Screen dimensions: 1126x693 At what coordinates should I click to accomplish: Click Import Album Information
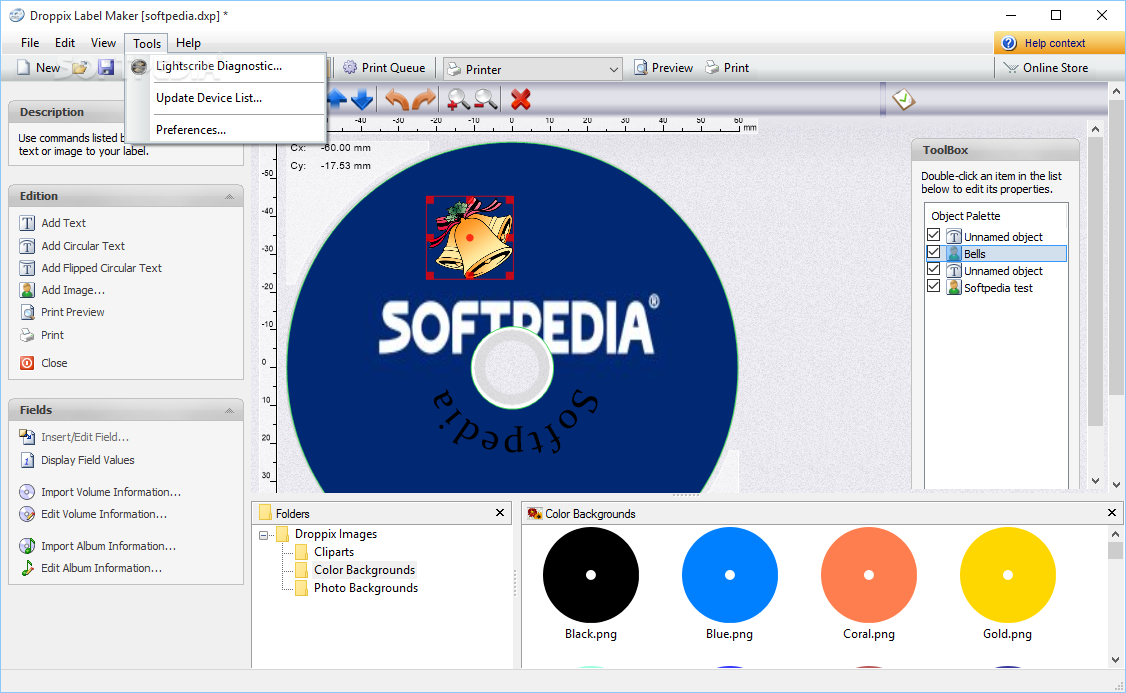coord(98,546)
